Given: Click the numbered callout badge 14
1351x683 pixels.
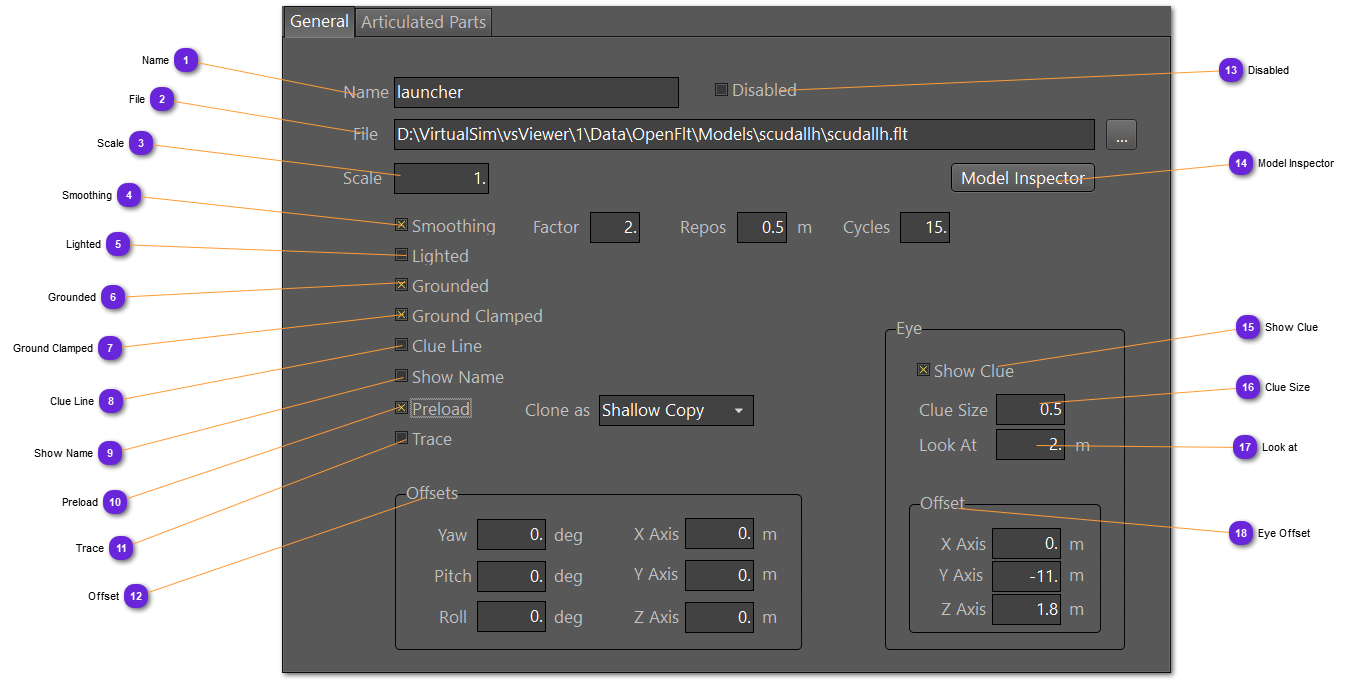Looking at the screenshot, I should (1241, 163).
